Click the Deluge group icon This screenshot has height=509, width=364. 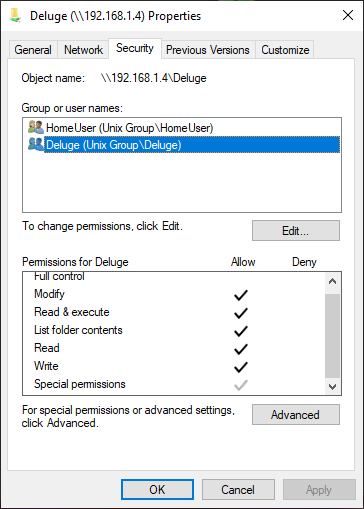click(36, 144)
